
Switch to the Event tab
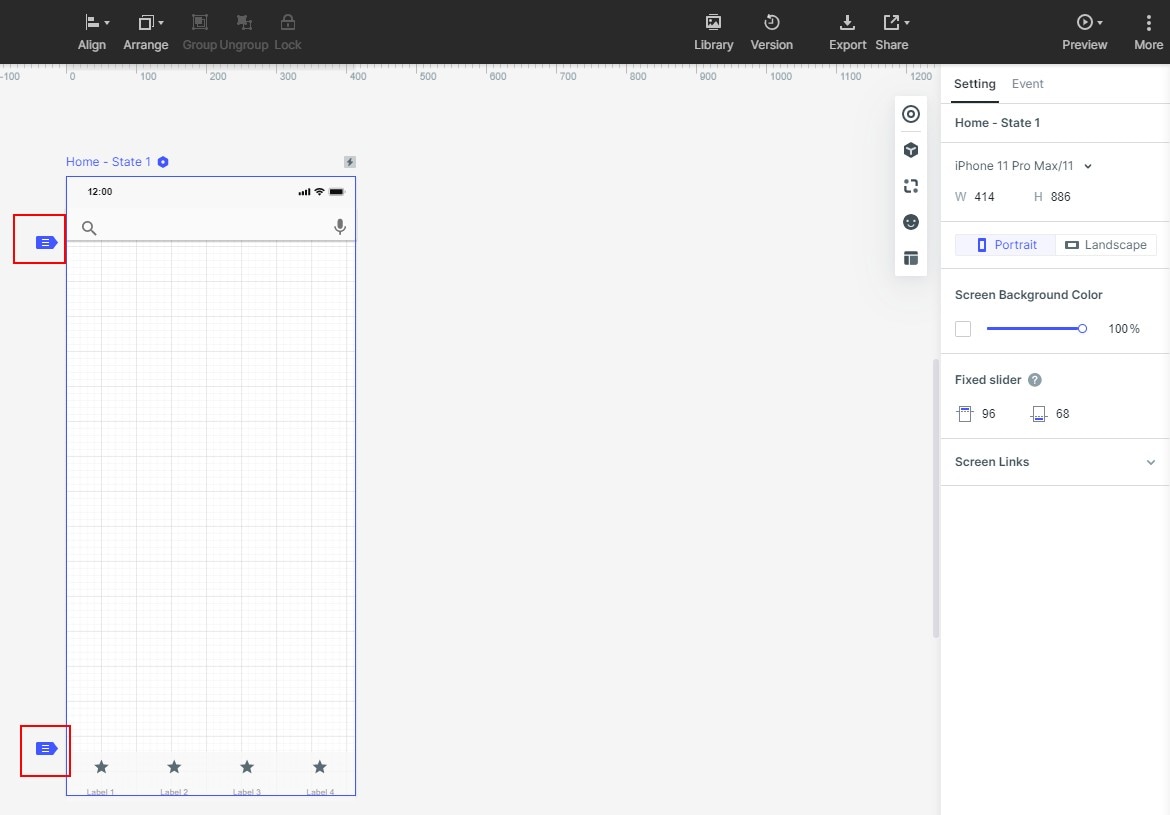coord(1027,84)
